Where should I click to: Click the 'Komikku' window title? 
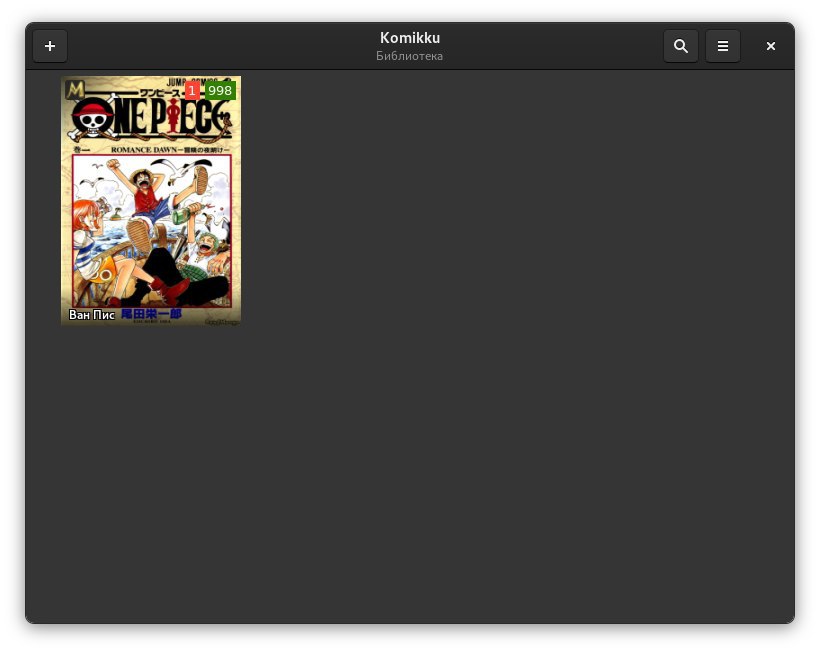point(410,38)
